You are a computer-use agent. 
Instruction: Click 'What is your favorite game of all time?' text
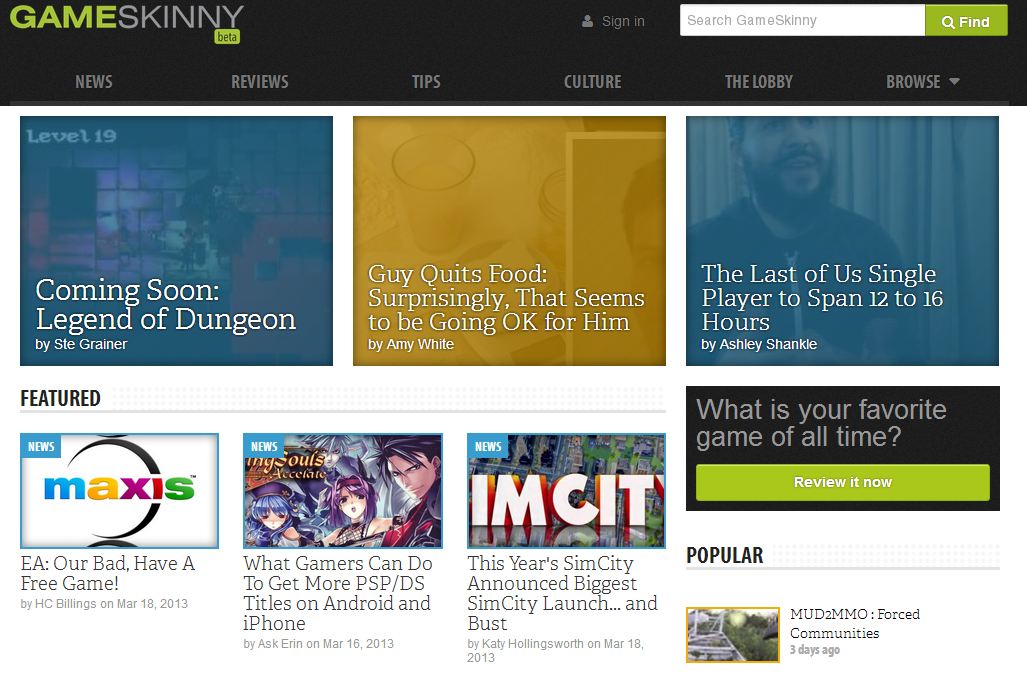tap(821, 423)
